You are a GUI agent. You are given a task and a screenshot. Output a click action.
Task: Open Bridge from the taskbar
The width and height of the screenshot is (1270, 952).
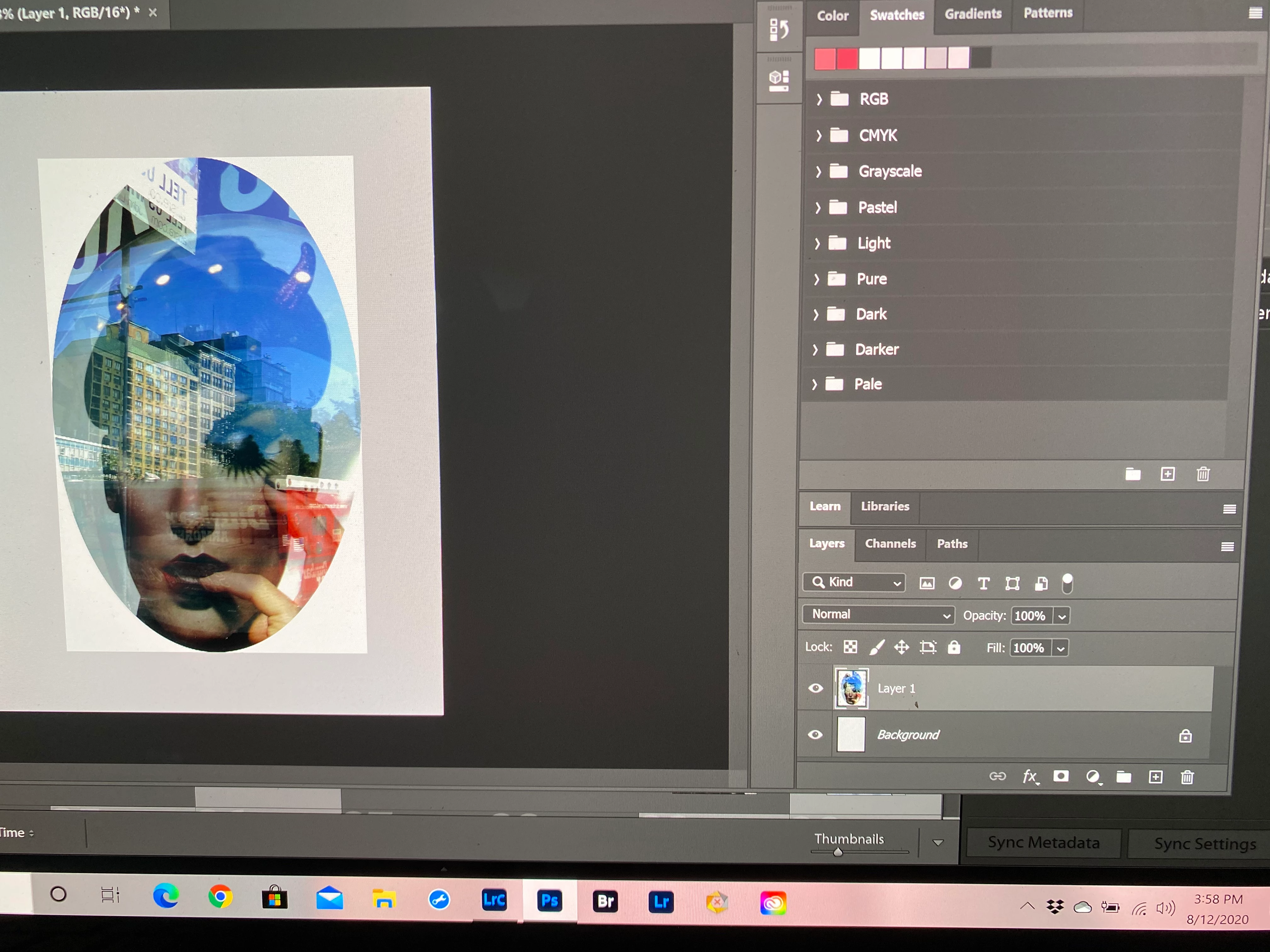pos(605,902)
